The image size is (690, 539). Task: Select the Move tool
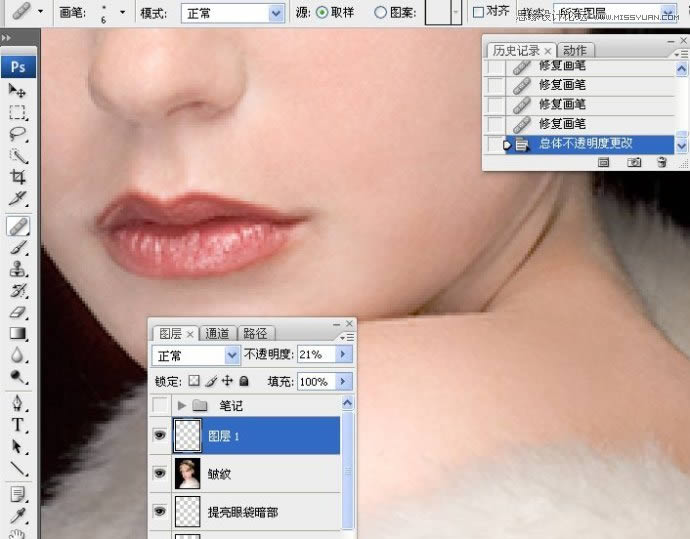[x=18, y=90]
